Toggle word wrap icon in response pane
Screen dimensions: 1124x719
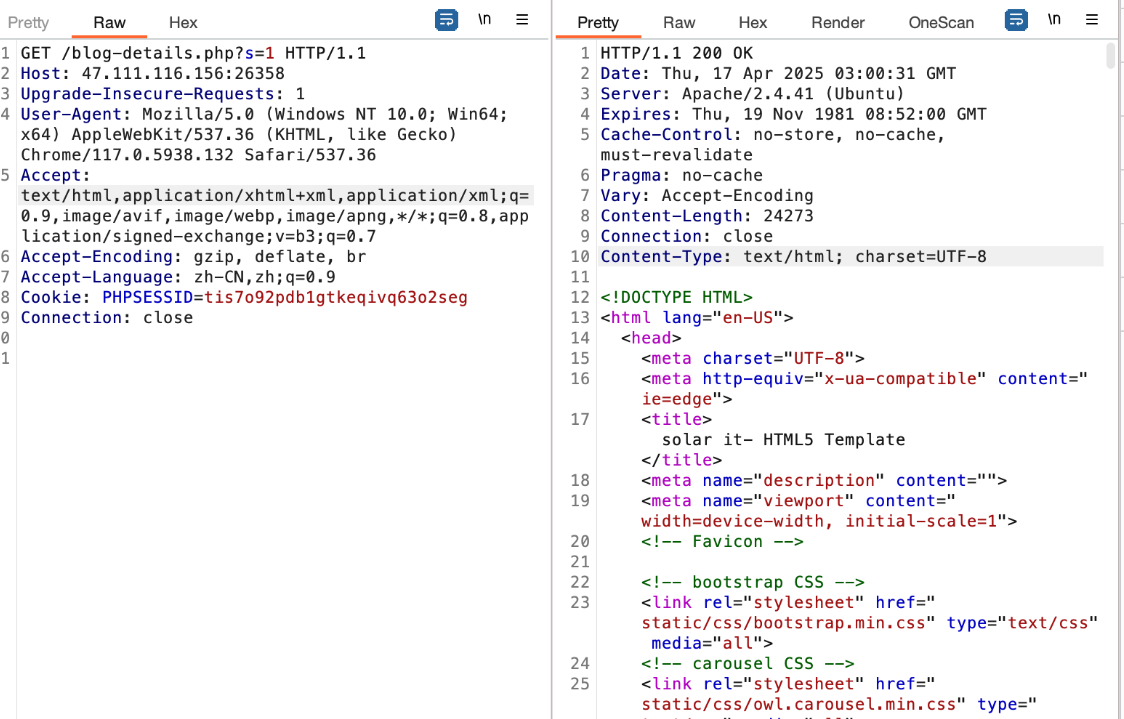(x=1016, y=20)
